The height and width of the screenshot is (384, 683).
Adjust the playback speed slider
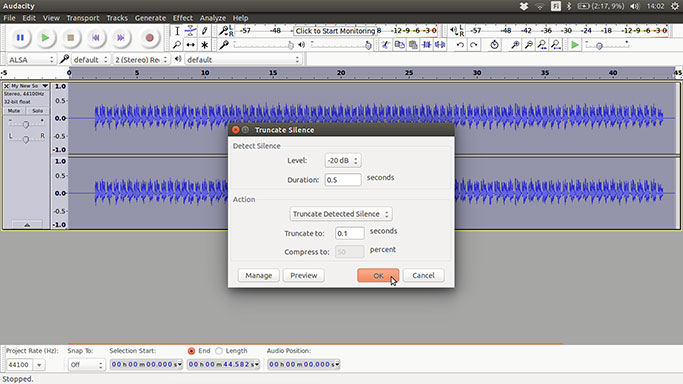coord(607,45)
